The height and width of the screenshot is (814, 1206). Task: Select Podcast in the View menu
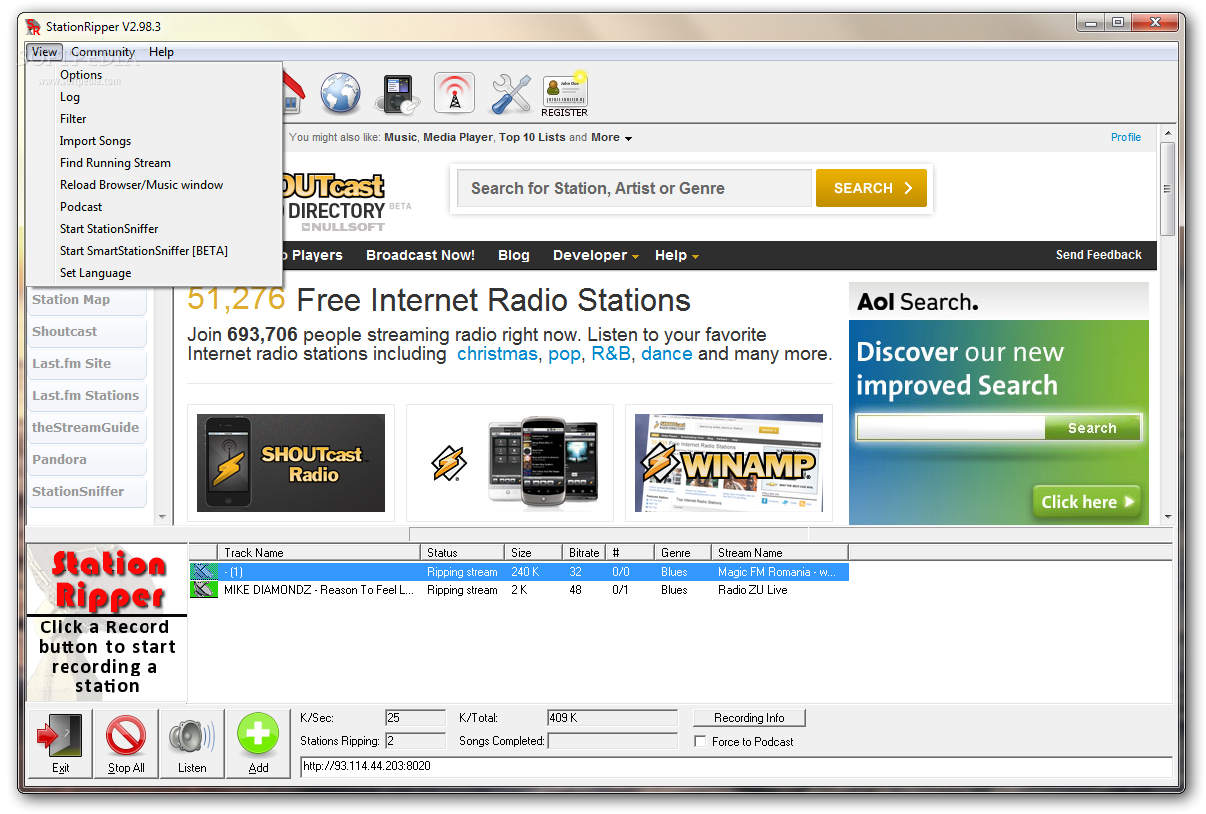coord(155,207)
